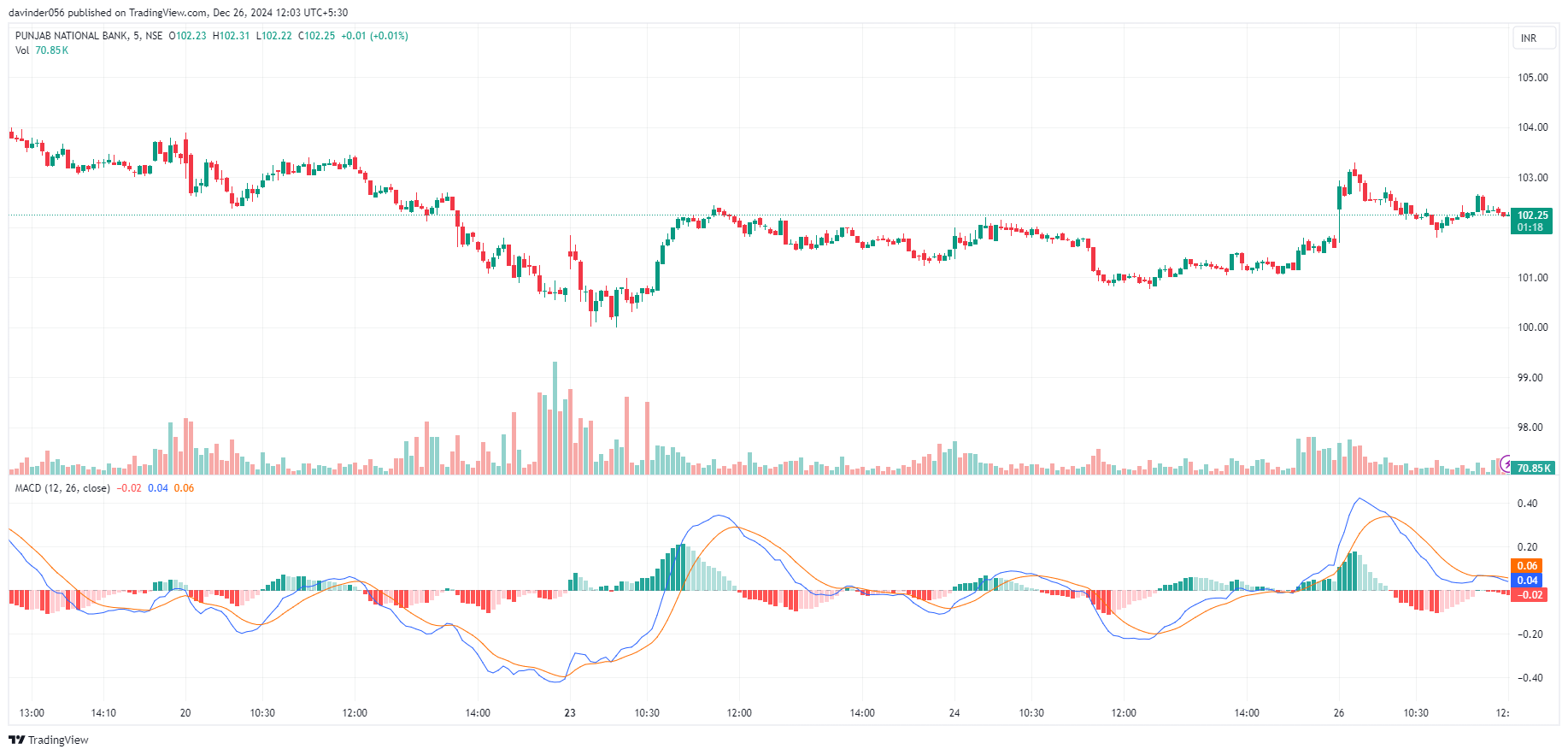
Task: Click the 99.00 price axis label
Action: [x=1530, y=378]
